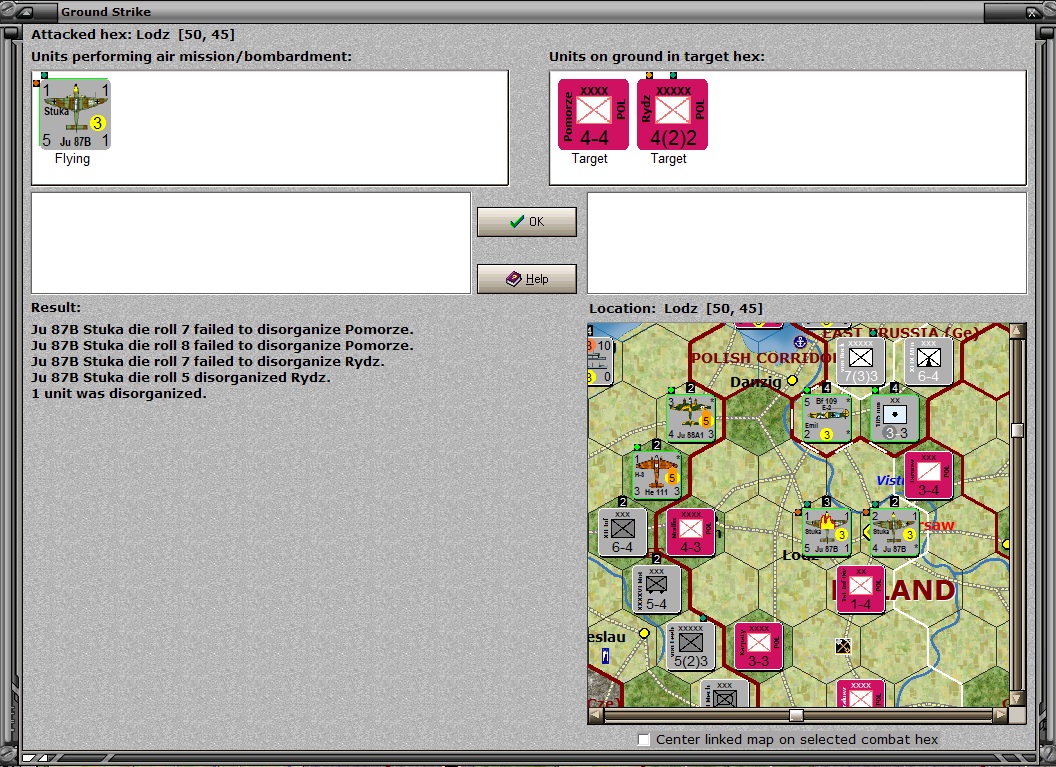The height and width of the screenshot is (767, 1056).
Task: Click the 5(2)3 German headquarters counter
Action: (690, 646)
